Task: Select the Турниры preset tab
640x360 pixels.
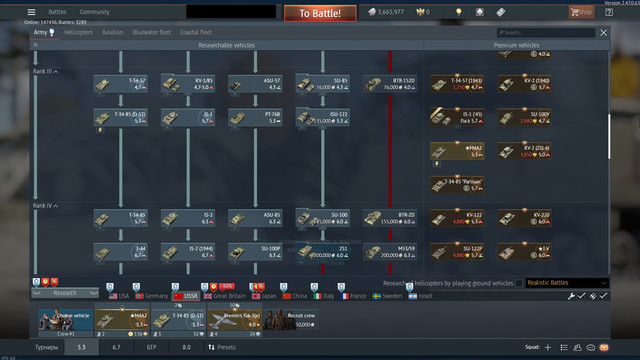Action: coord(47,347)
